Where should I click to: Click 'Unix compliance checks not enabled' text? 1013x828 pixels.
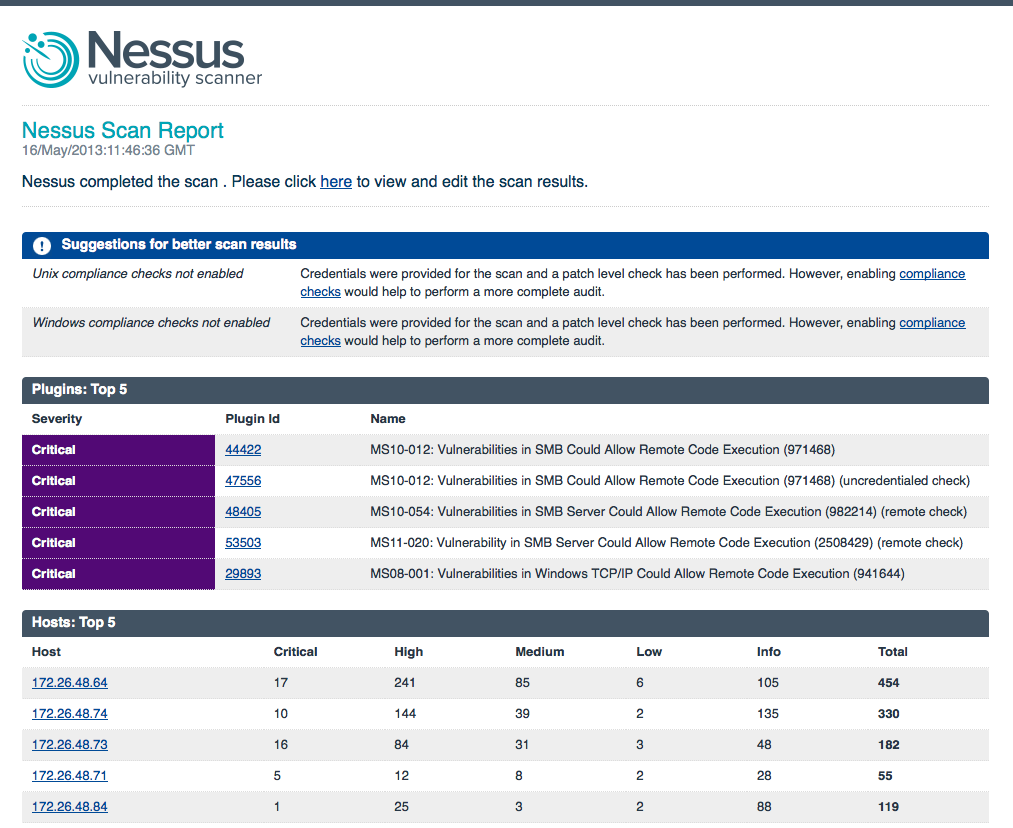[x=138, y=273]
